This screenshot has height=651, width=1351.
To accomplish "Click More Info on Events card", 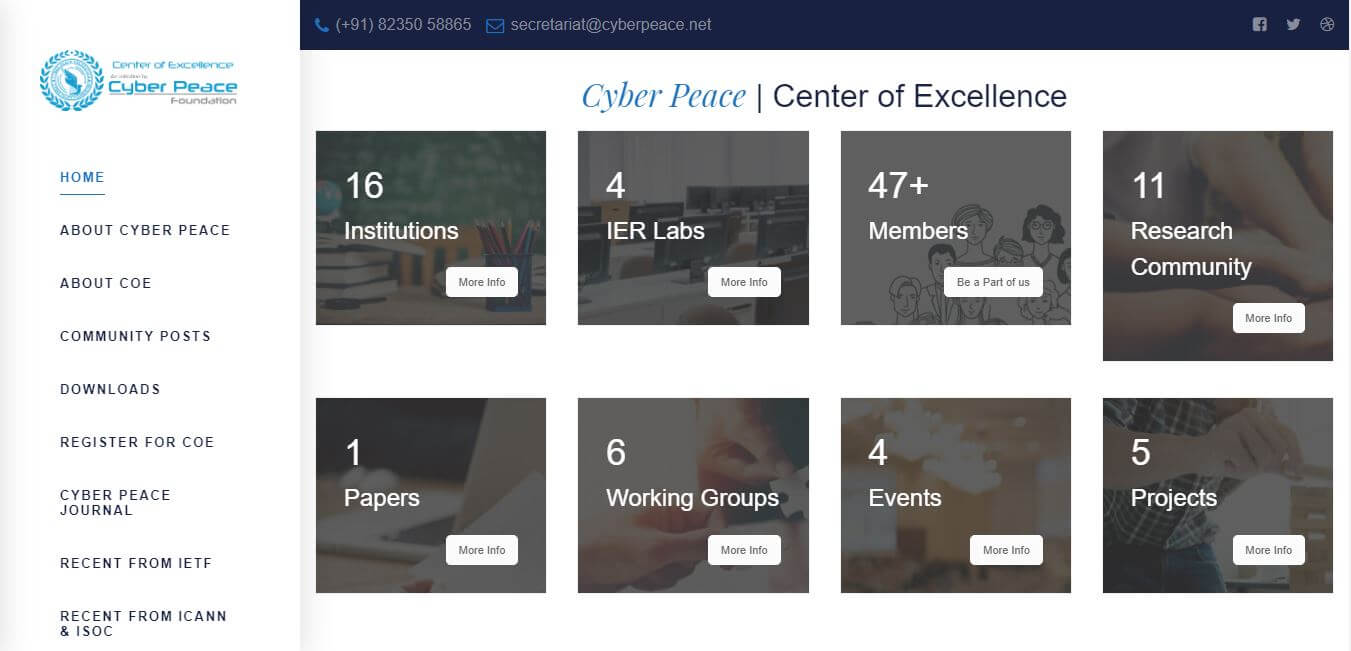I will point(1006,550).
